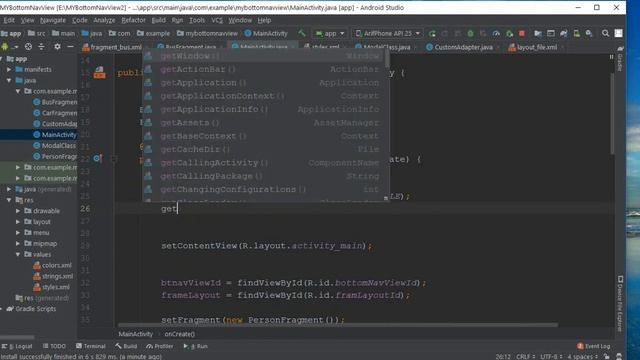Click the fold toggle beside line 22
Image resolution: width=640 pixels, height=360 pixels.
(115, 158)
